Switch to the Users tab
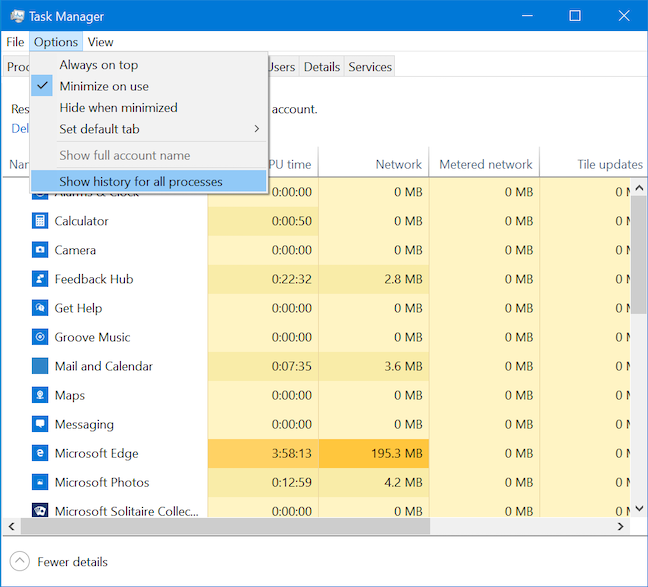 tap(282, 67)
